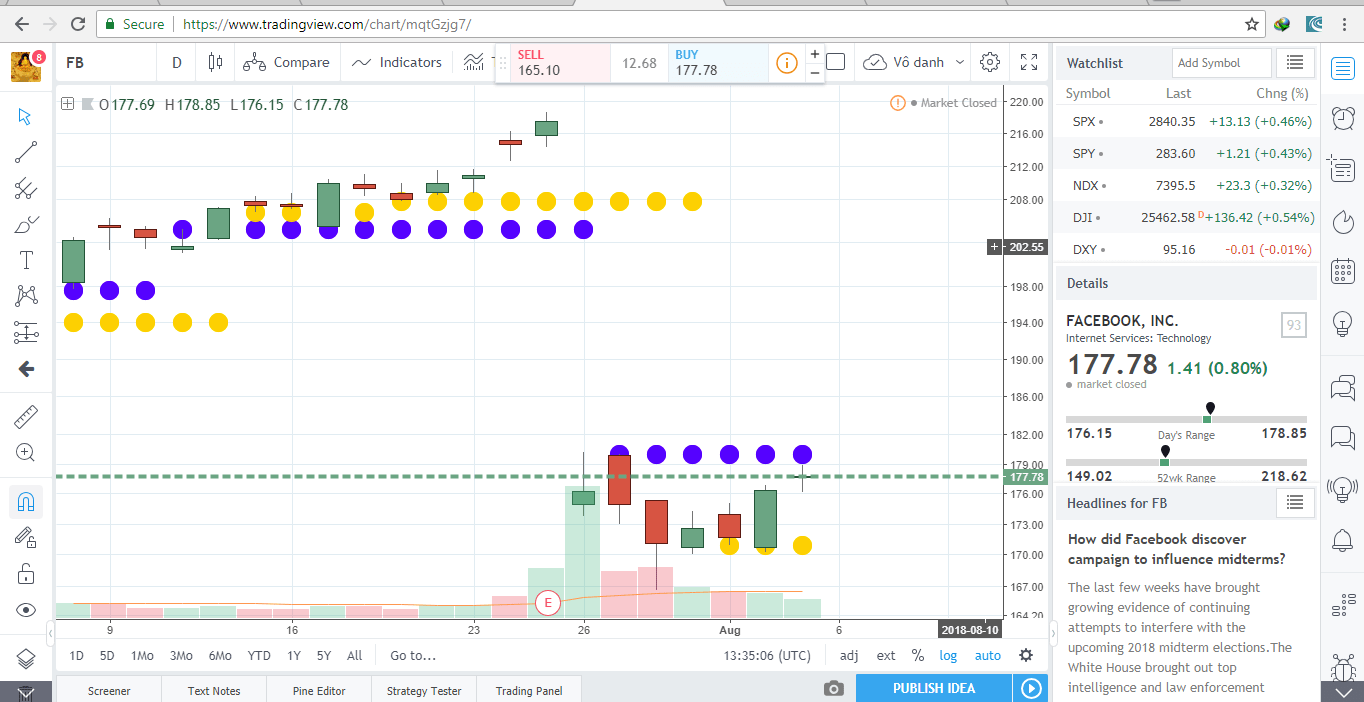This screenshot has height=702, width=1364.
Task: Toggle magnet mode
Action: (26, 501)
